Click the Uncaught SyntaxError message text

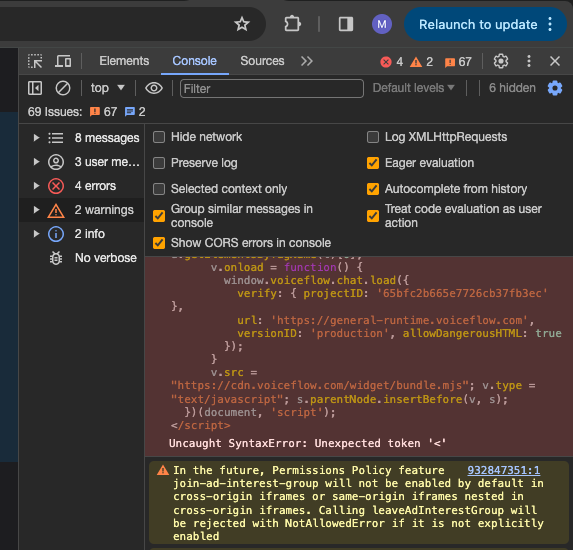pos(307,443)
